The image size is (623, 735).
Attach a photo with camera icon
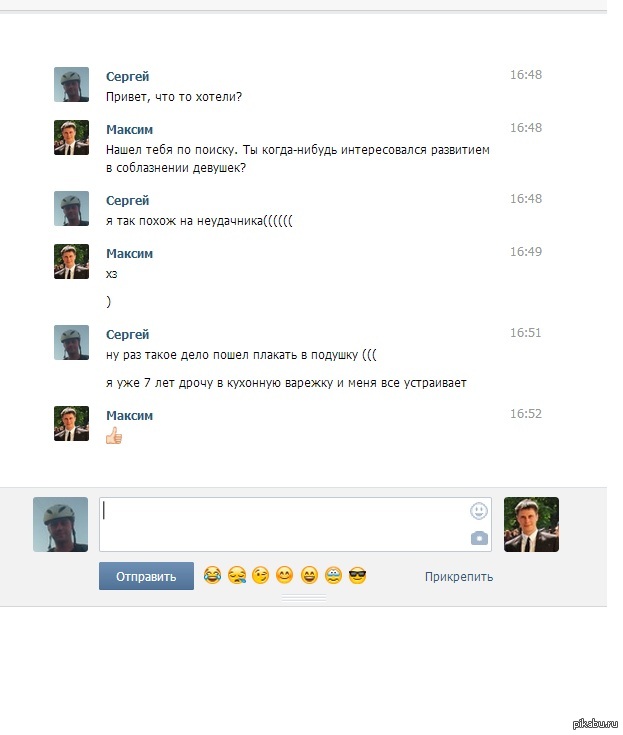tap(479, 538)
